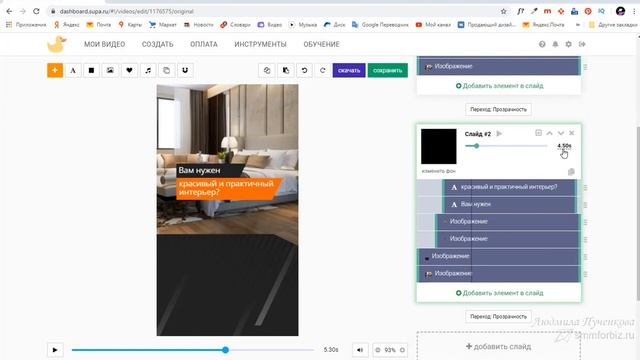This screenshot has width=640, height=360.
Task: Click the Supa duck logo
Action: coord(56,44)
